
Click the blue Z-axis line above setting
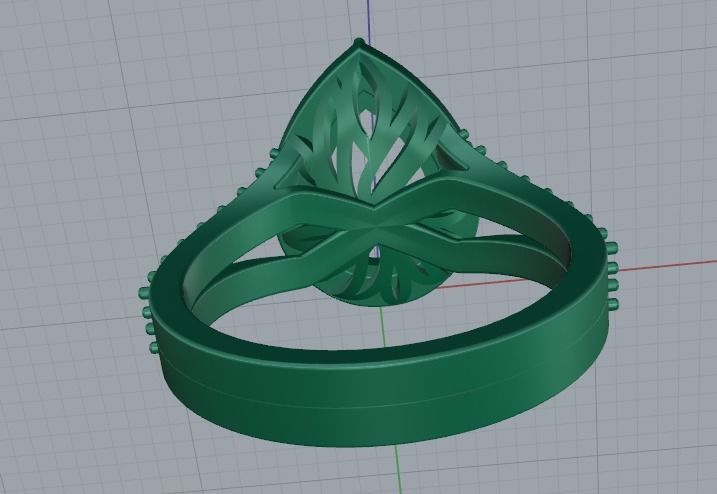(x=369, y=21)
